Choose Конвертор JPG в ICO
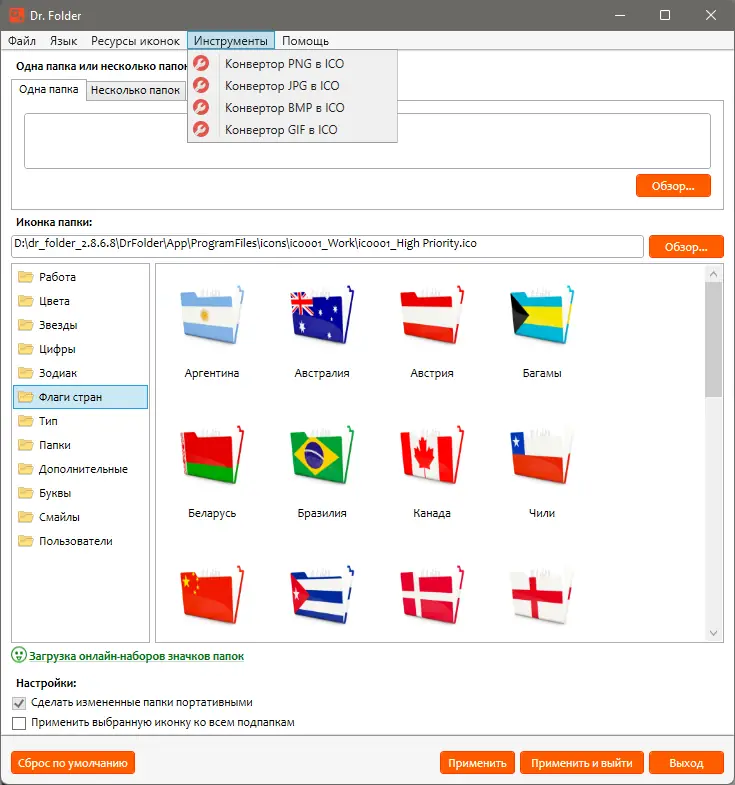Image resolution: width=735 pixels, height=785 pixels. 292,86
